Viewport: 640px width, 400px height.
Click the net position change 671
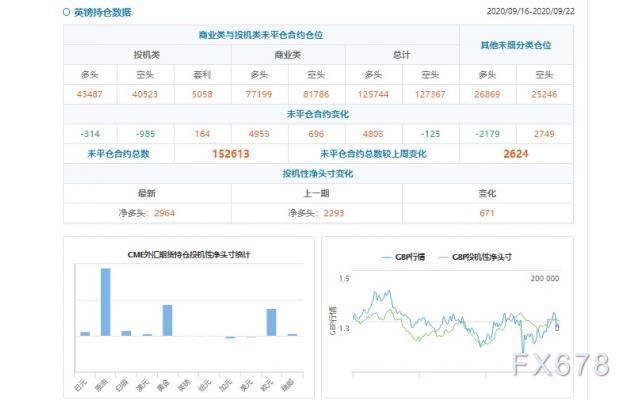487,213
